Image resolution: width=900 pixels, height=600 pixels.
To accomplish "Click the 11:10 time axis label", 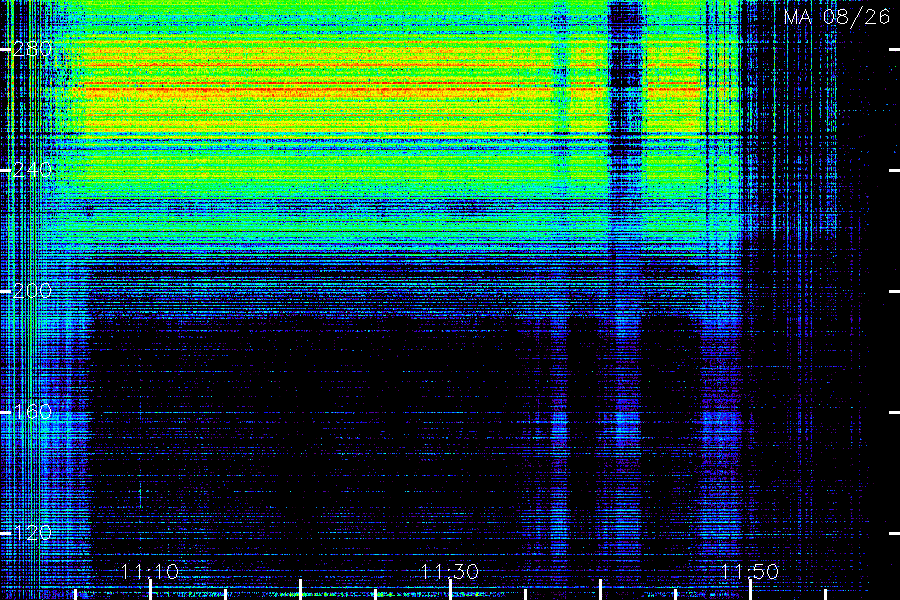I will pos(150,572).
